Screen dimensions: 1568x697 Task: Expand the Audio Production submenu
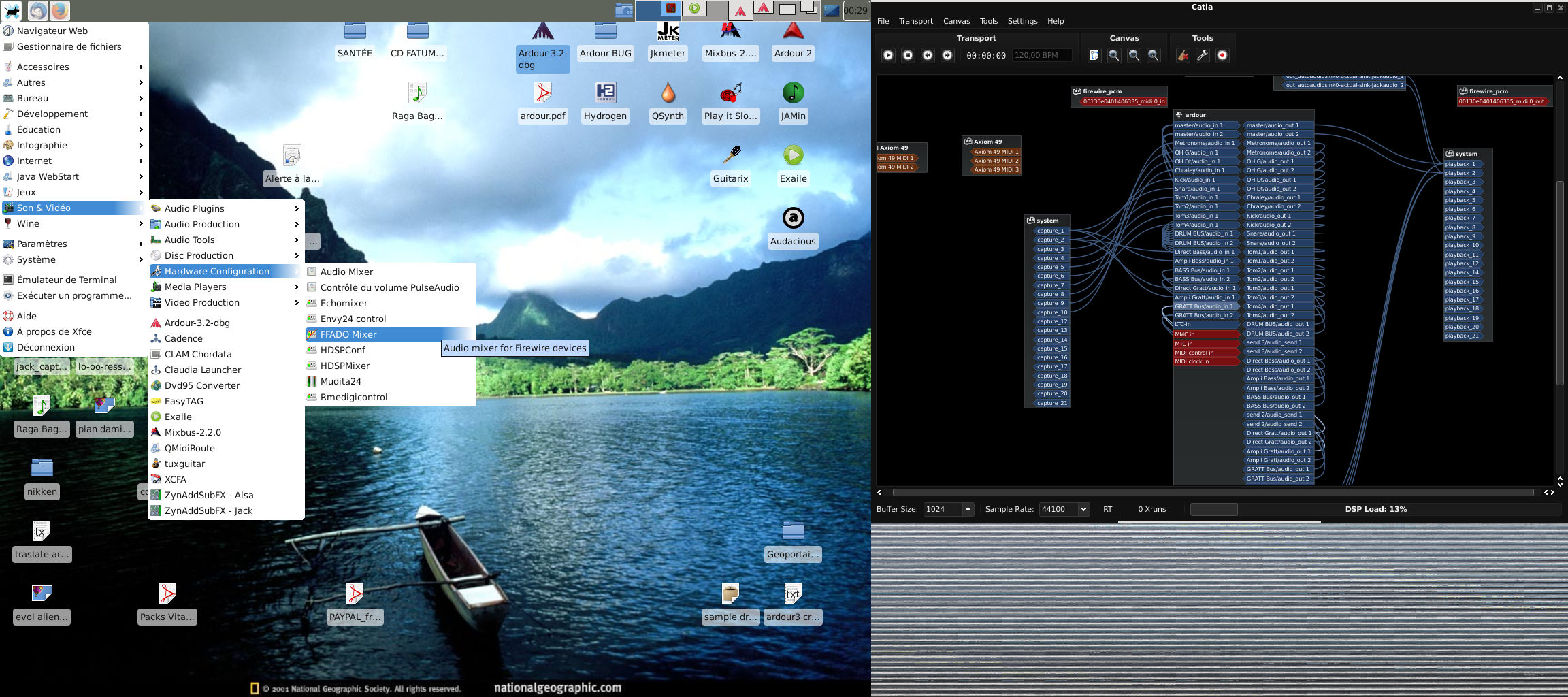225,224
